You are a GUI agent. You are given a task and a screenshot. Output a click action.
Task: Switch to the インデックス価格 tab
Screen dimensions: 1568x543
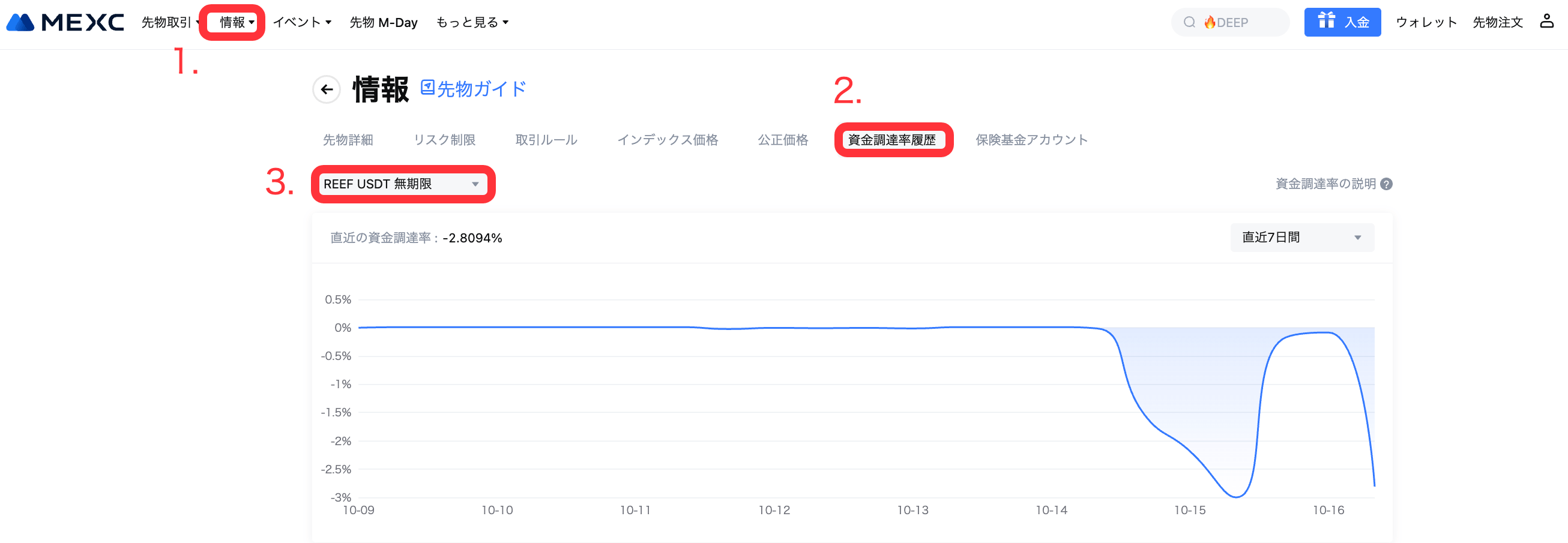point(667,140)
